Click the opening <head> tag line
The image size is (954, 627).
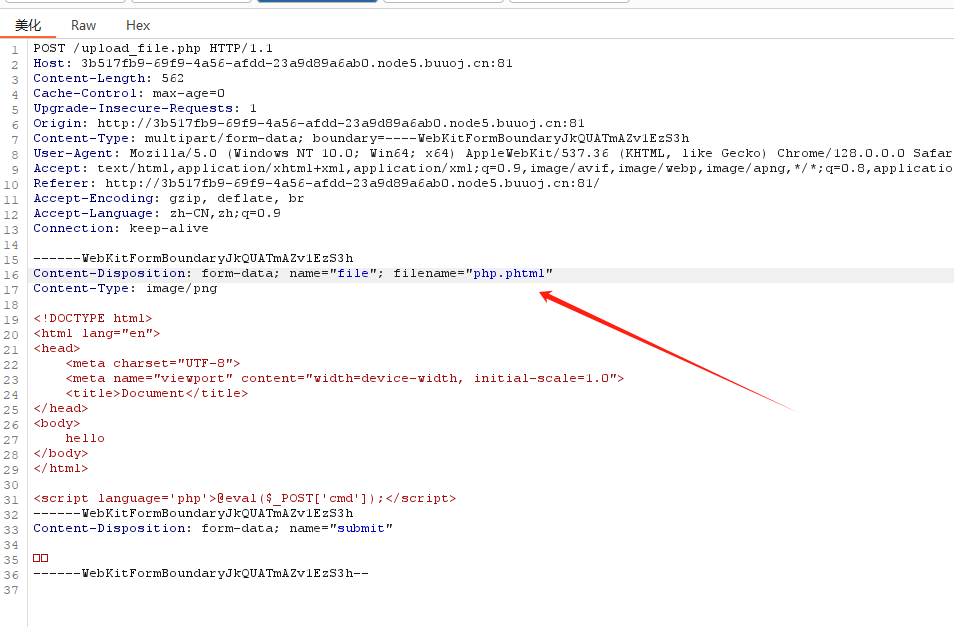[x=57, y=348]
